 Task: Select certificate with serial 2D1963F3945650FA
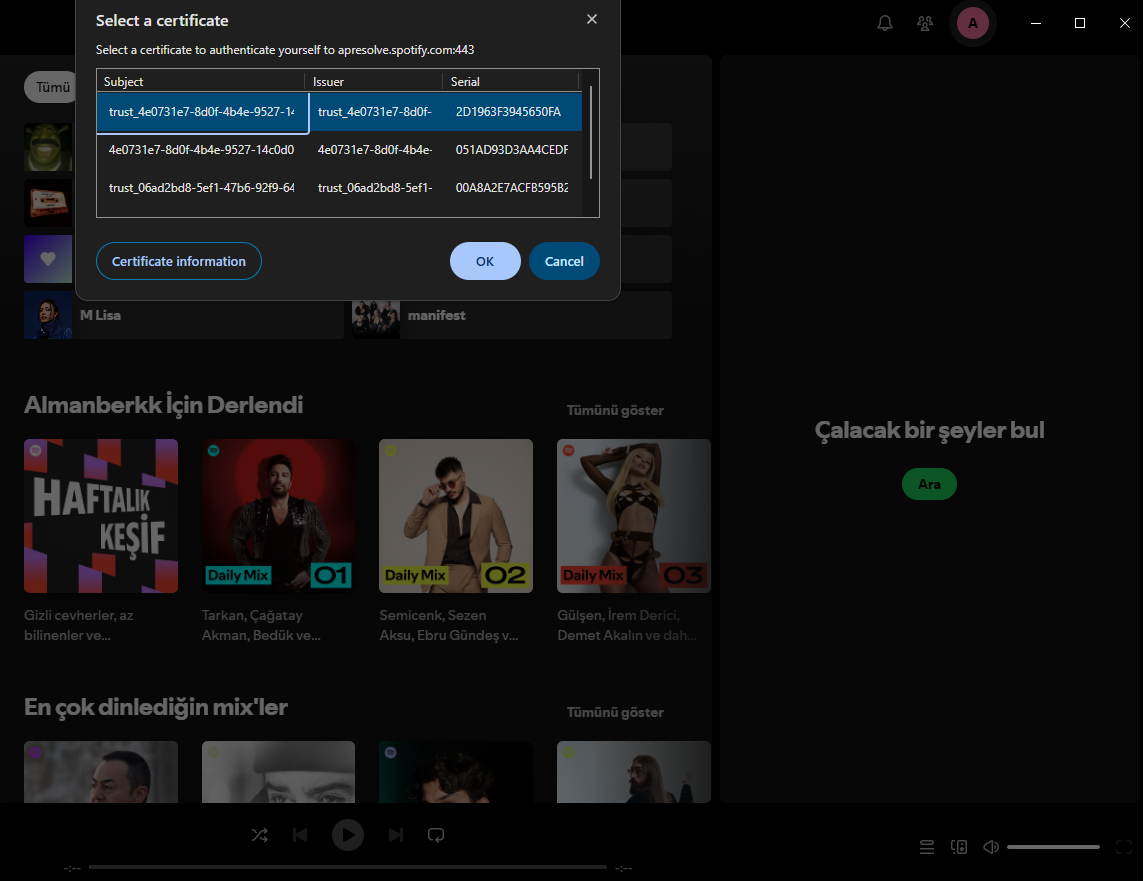339,112
